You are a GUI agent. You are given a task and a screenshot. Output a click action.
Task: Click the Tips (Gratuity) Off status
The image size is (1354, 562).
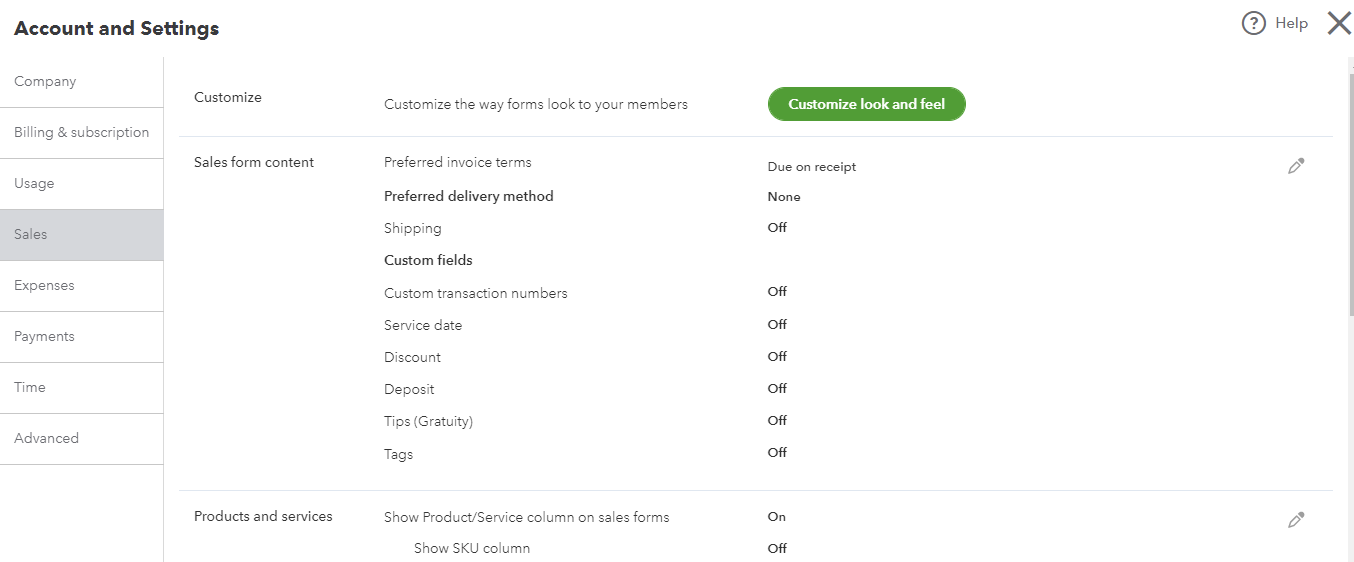coord(777,421)
